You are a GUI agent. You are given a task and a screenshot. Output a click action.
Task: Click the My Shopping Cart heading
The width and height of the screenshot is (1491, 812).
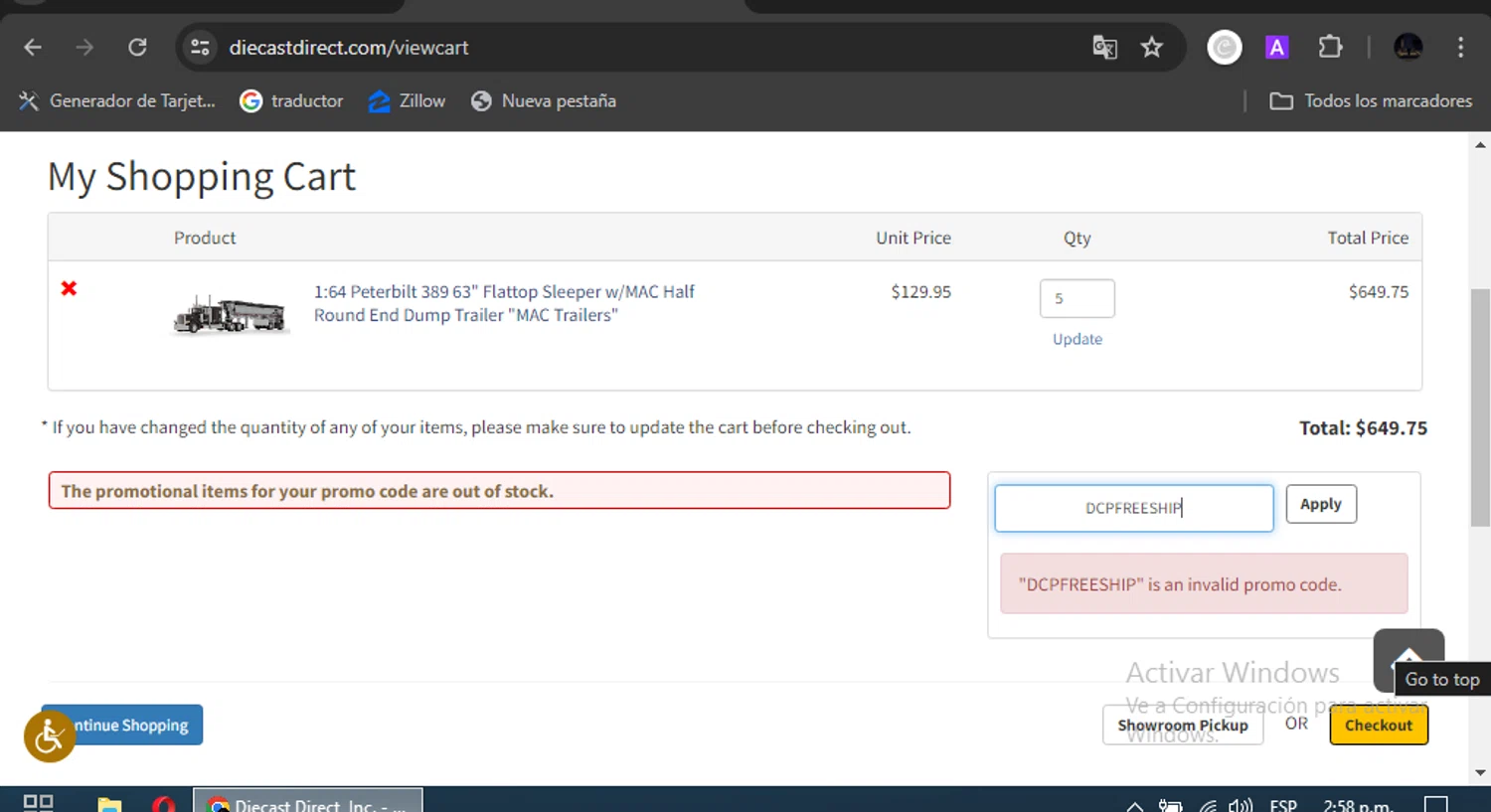202,177
